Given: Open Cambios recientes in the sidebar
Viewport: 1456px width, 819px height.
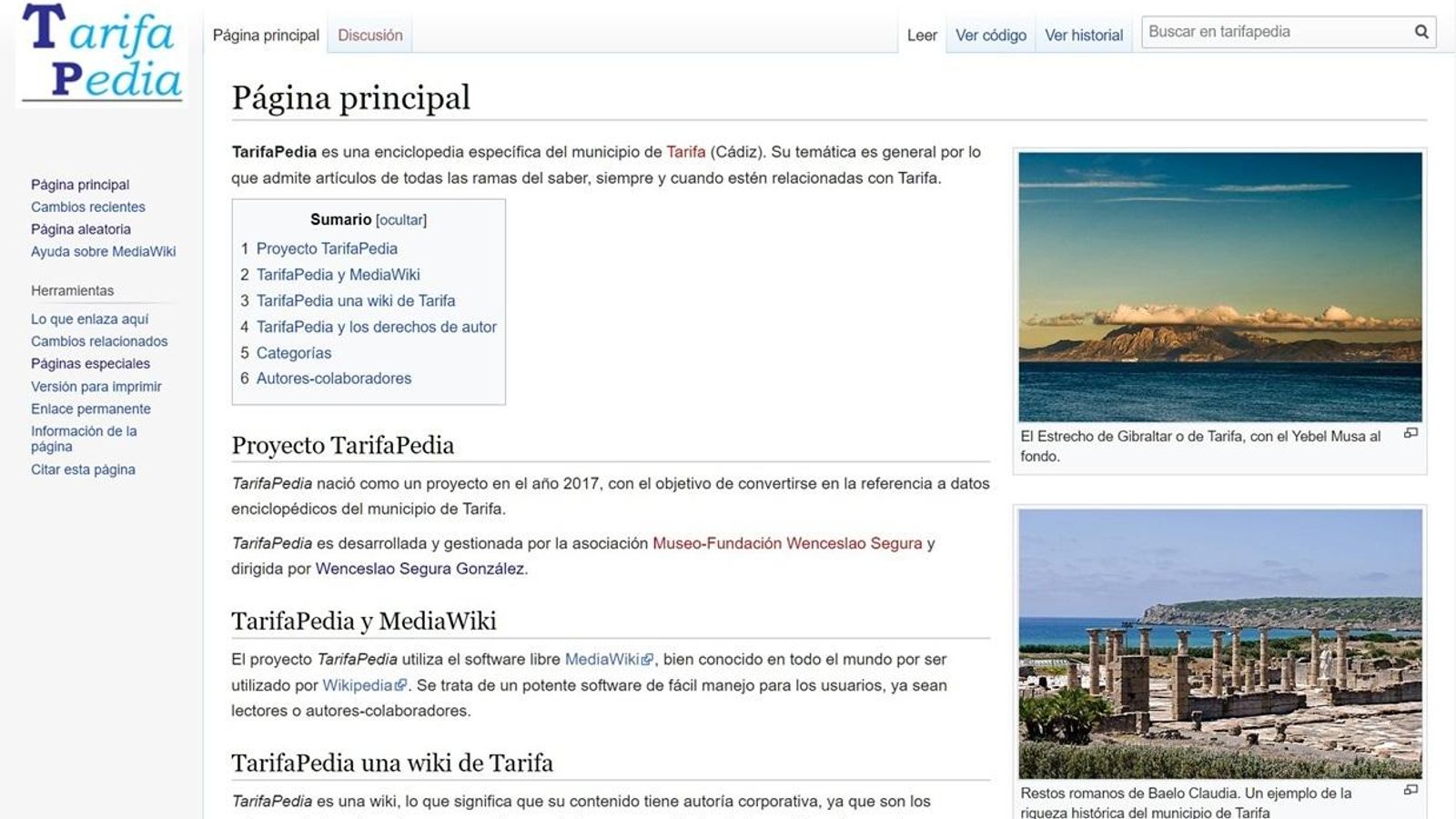Looking at the screenshot, I should (x=87, y=207).
